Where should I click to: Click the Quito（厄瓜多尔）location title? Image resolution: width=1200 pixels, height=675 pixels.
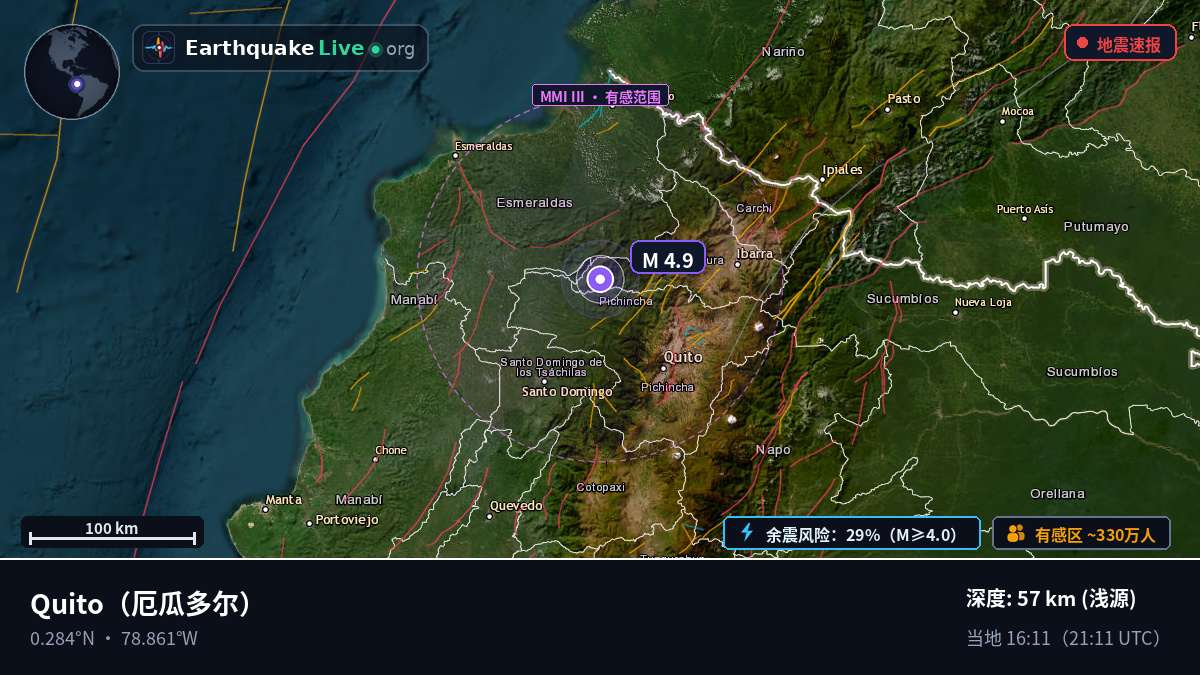click(x=141, y=604)
